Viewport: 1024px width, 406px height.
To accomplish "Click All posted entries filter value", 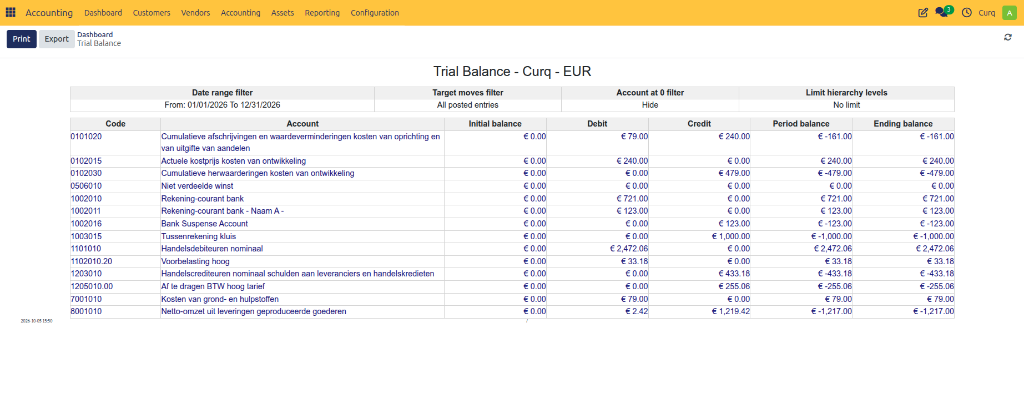I will (x=468, y=105).
